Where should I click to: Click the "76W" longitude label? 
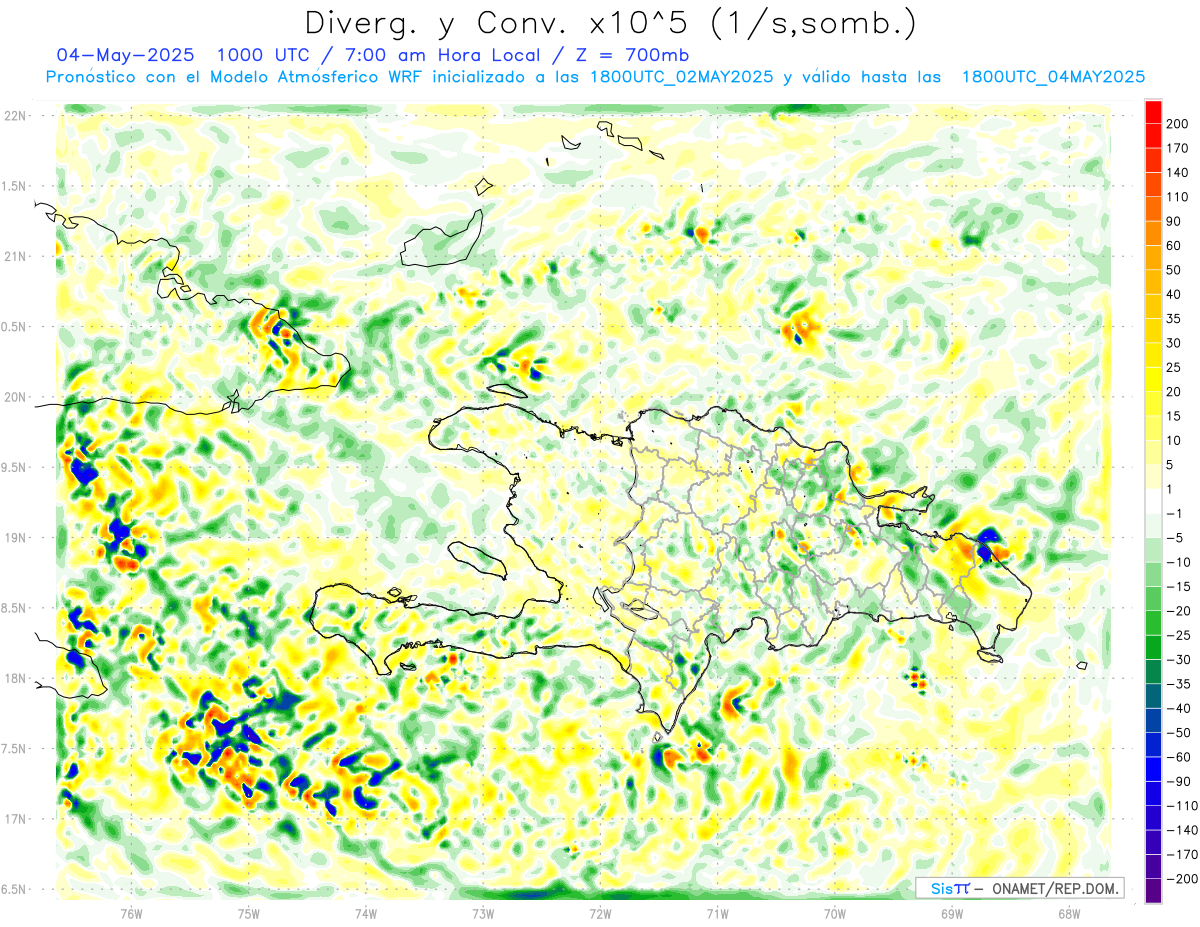click(x=131, y=913)
